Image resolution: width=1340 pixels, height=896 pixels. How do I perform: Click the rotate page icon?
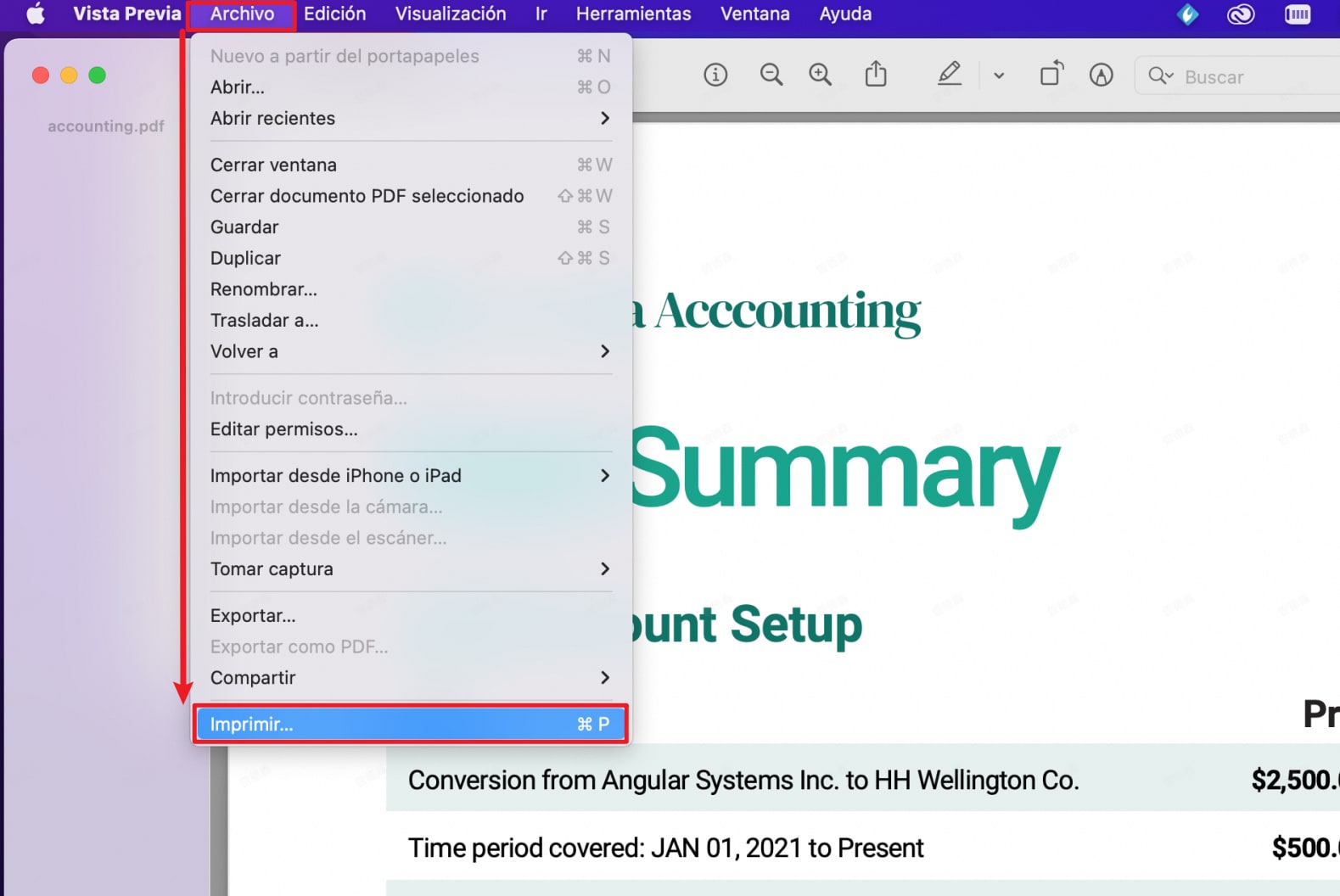pyautogui.click(x=1051, y=74)
